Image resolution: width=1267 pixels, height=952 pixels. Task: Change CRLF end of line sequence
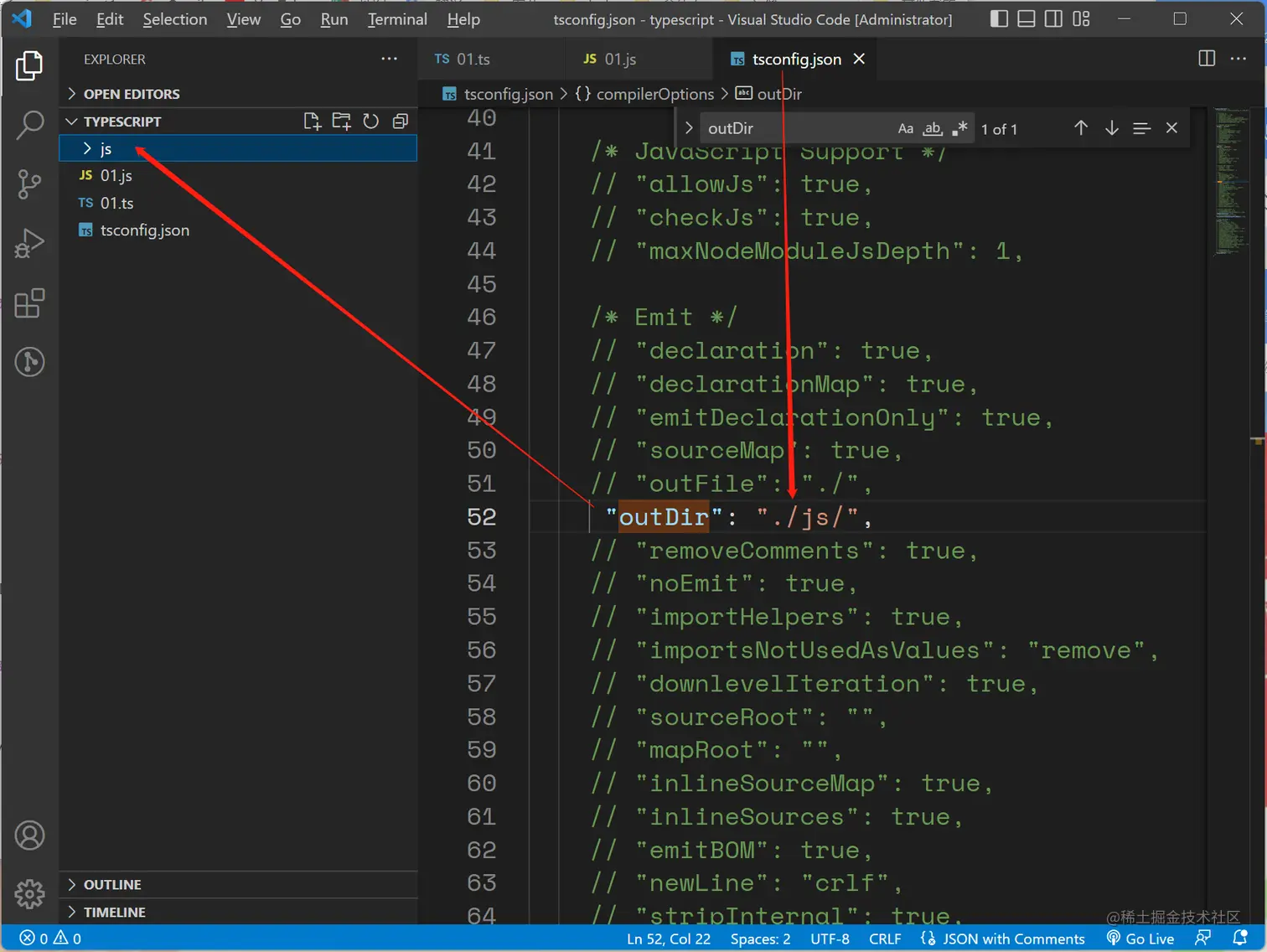885,939
